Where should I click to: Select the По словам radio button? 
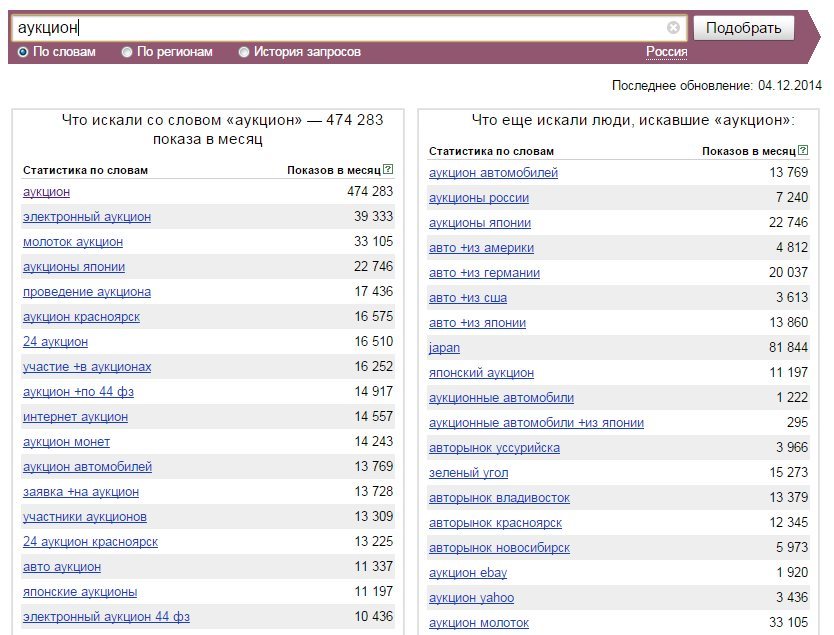click(23, 52)
